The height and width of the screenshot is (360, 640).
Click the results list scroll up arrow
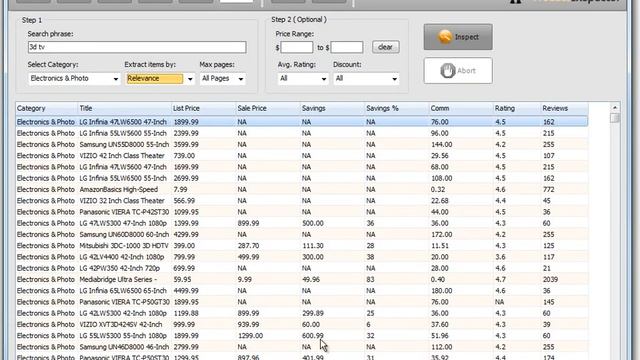[x=615, y=107]
